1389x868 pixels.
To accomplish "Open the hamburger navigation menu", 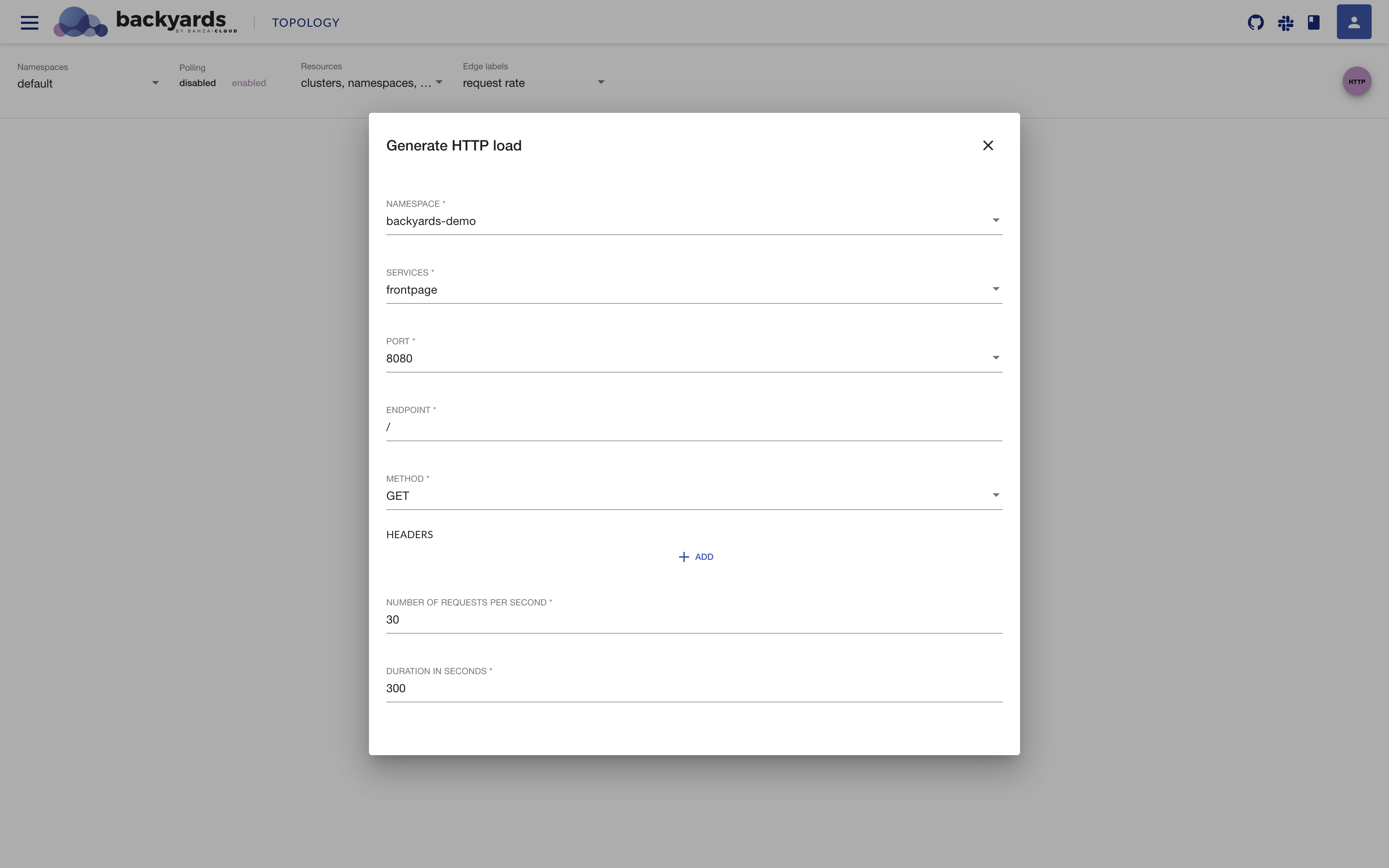I will (x=29, y=22).
